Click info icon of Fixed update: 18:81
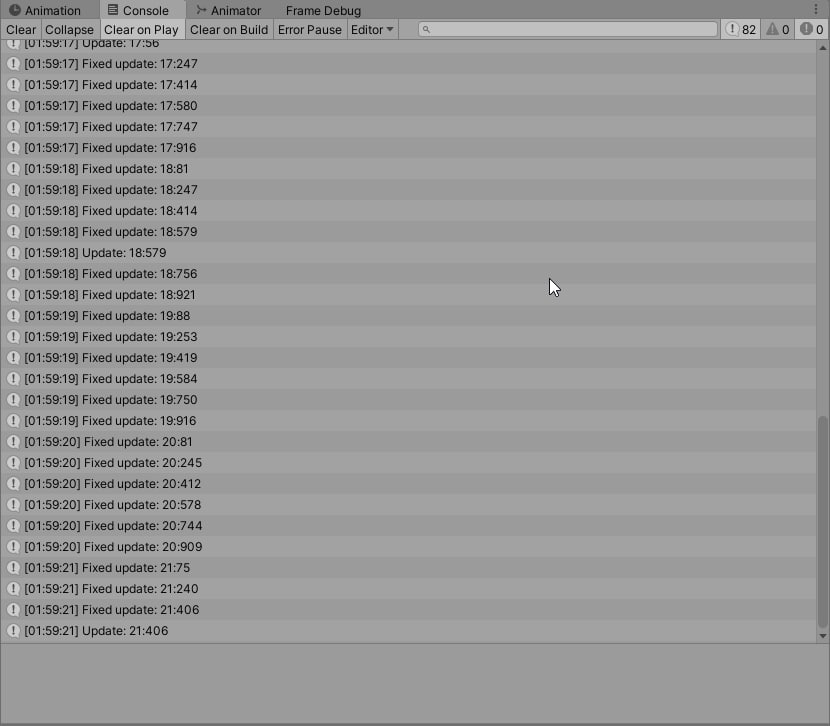The image size is (830, 726). tap(13, 169)
